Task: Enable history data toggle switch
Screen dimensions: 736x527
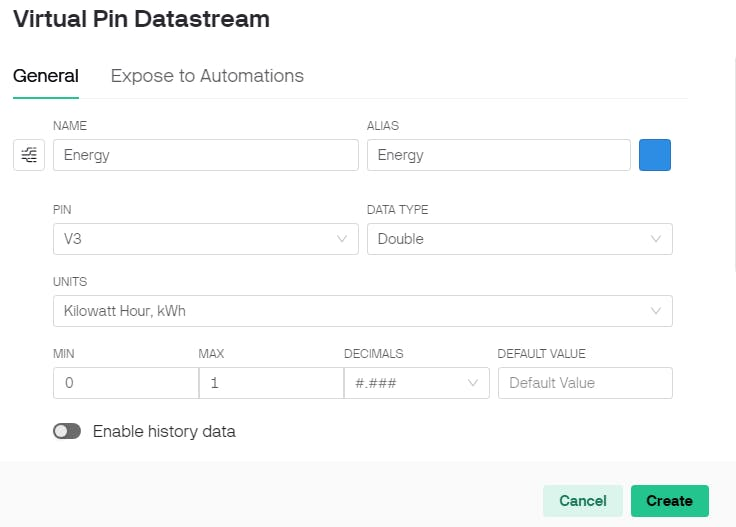Action: coord(67,431)
